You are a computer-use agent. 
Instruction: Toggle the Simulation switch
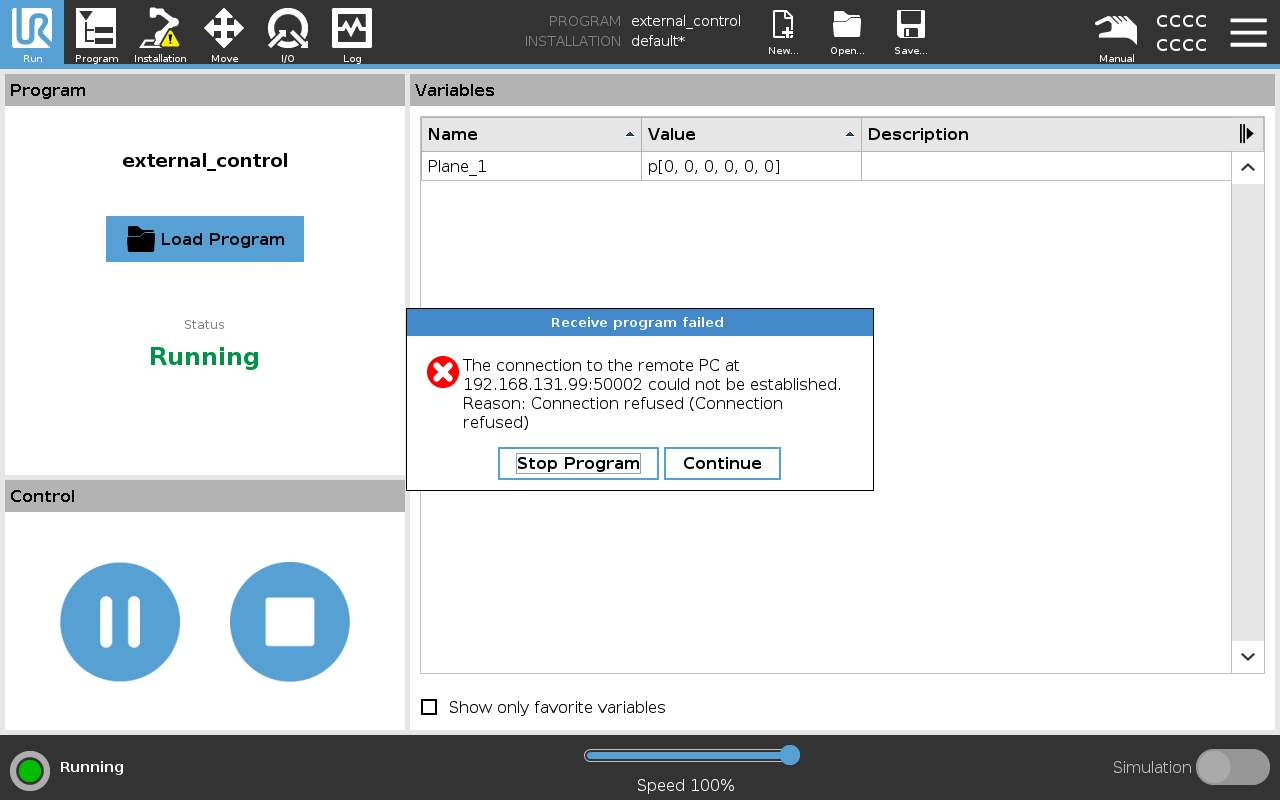coord(1232,767)
